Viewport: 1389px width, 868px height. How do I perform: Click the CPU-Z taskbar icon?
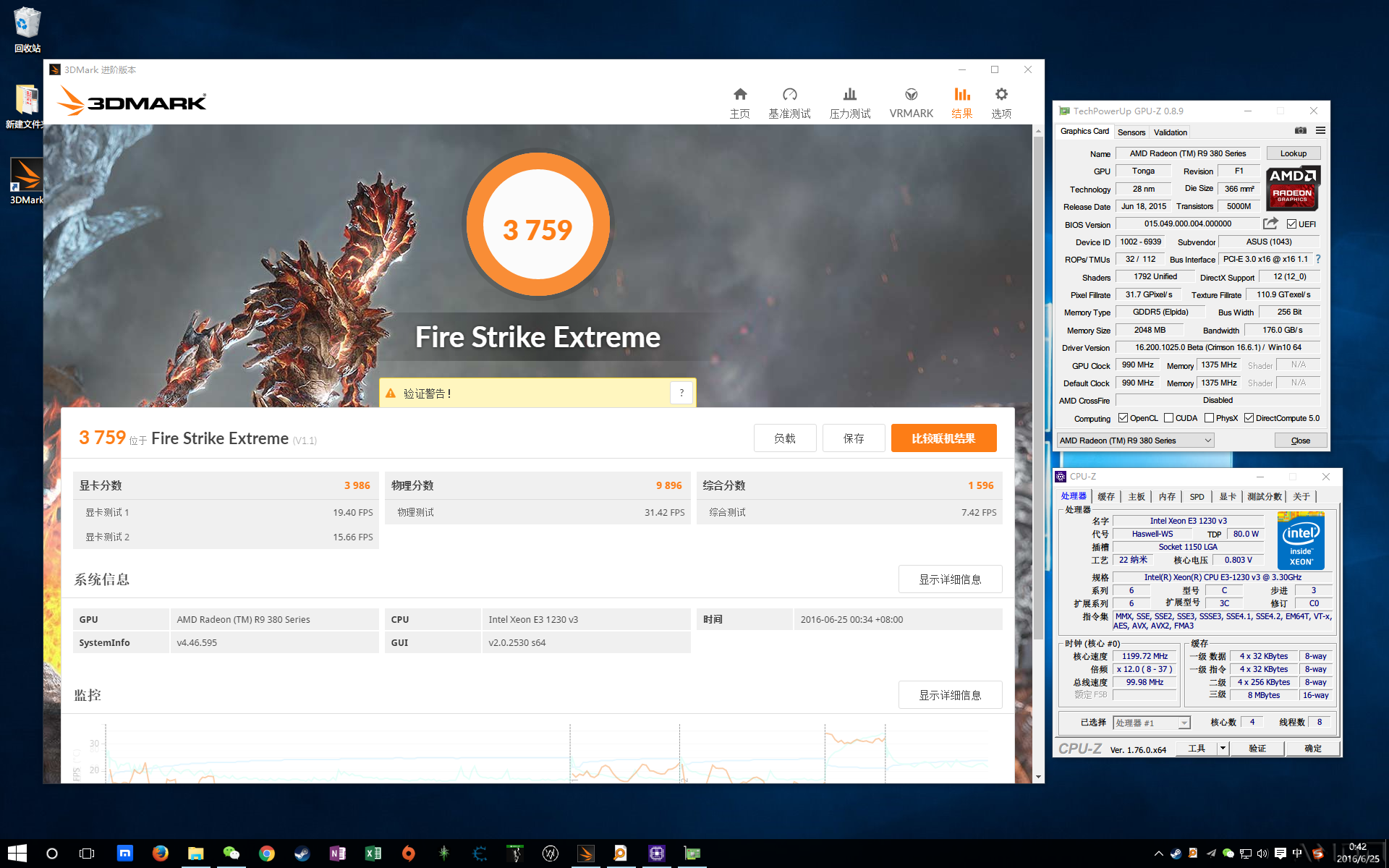[x=657, y=854]
